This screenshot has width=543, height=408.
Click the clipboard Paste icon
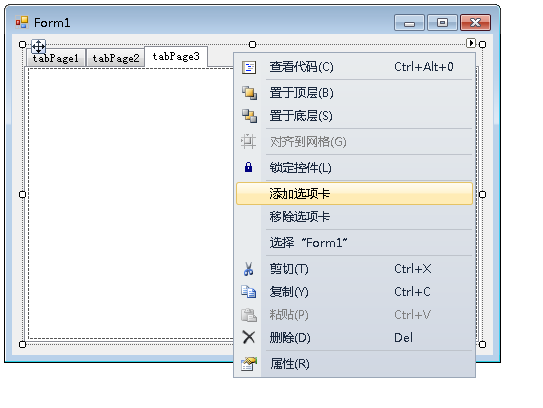[249, 315]
